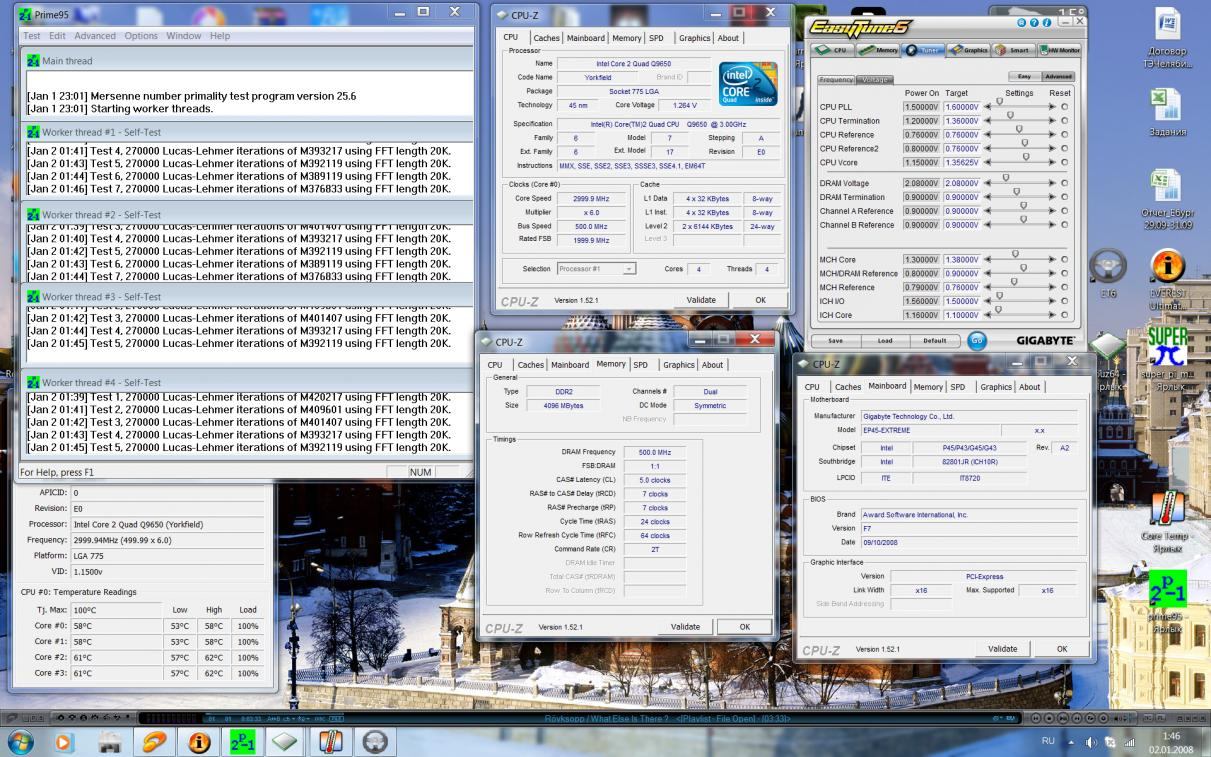
Task: Open the CPU tab icon in EasyTune6
Action: coord(832,50)
